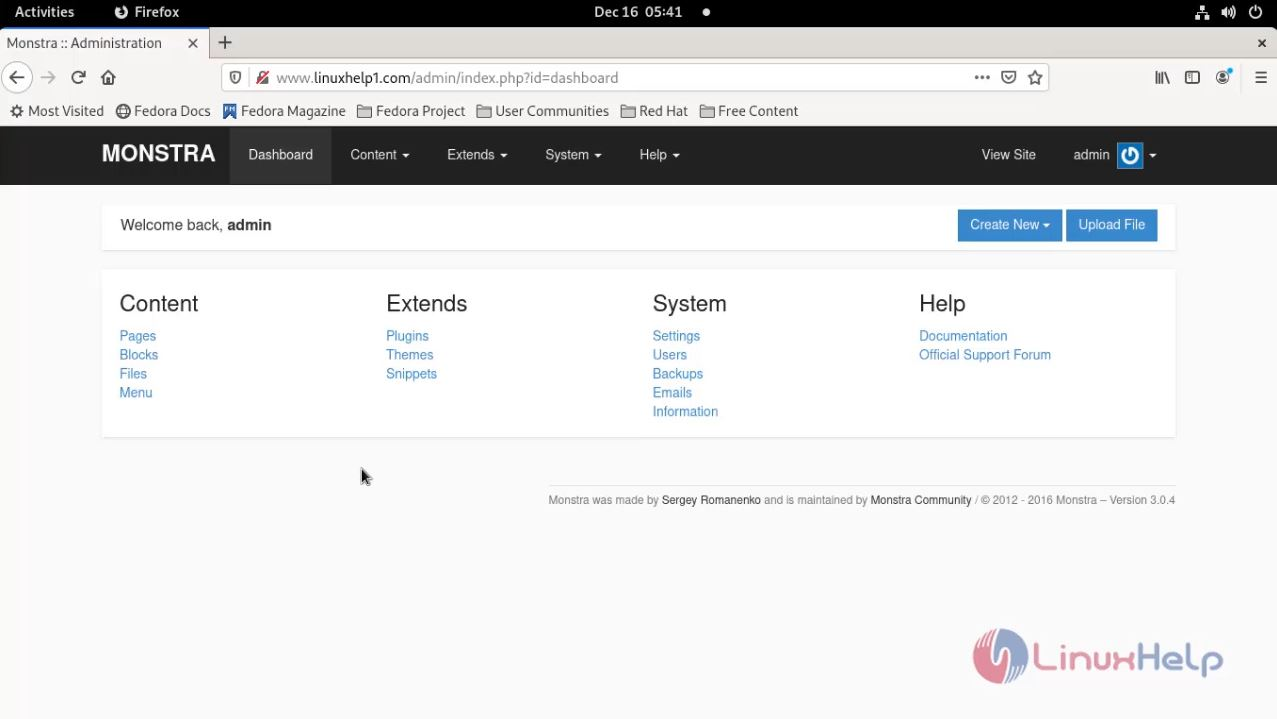Viewport: 1277px width, 719px height.
Task: Click the system power icon in top bar
Action: coord(1256,12)
